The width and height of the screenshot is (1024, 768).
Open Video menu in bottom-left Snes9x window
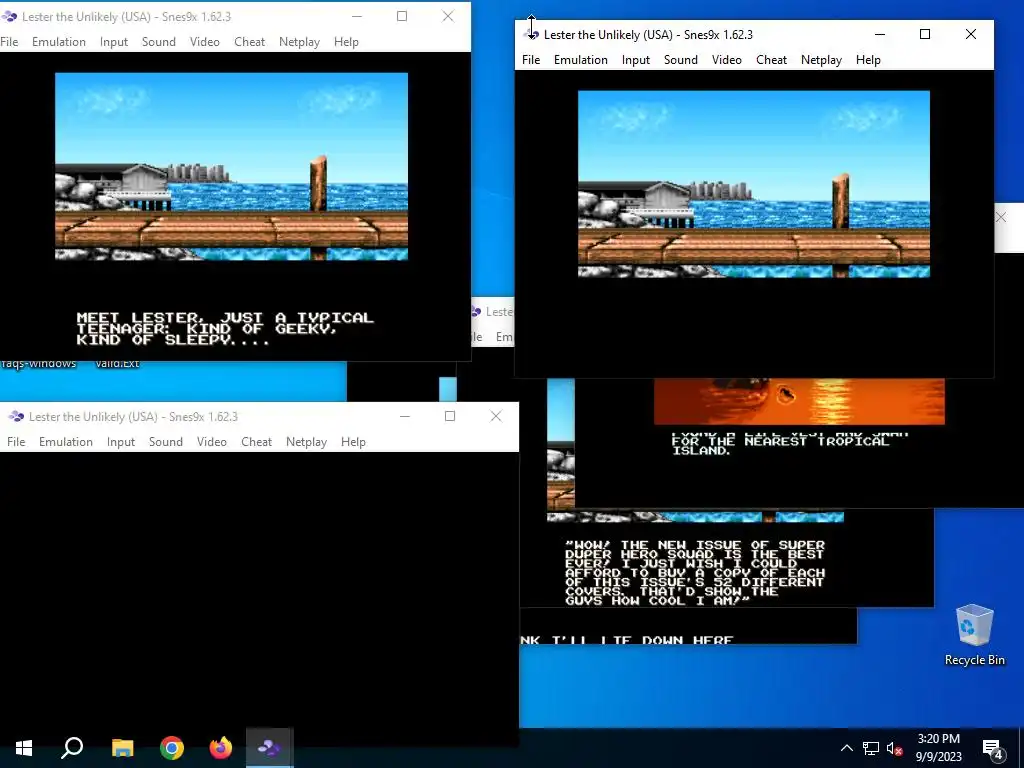pyautogui.click(x=212, y=442)
